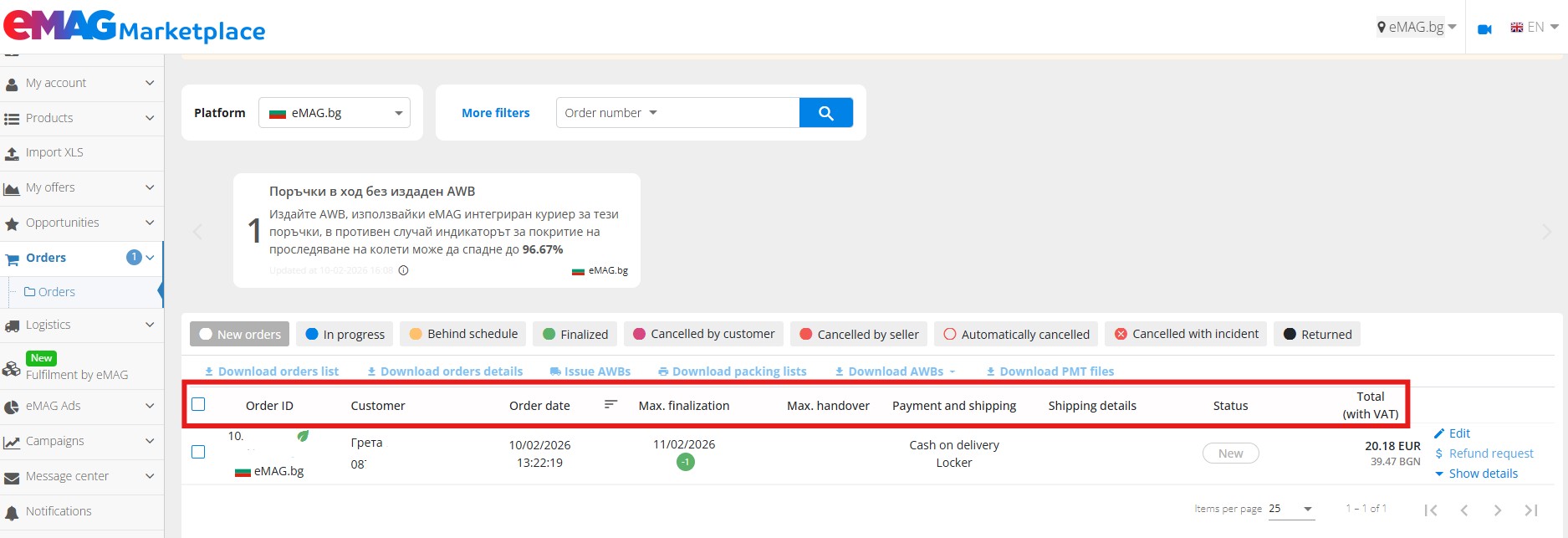Click the Campaigns line chart icon
1568x538 pixels.
coord(12,442)
